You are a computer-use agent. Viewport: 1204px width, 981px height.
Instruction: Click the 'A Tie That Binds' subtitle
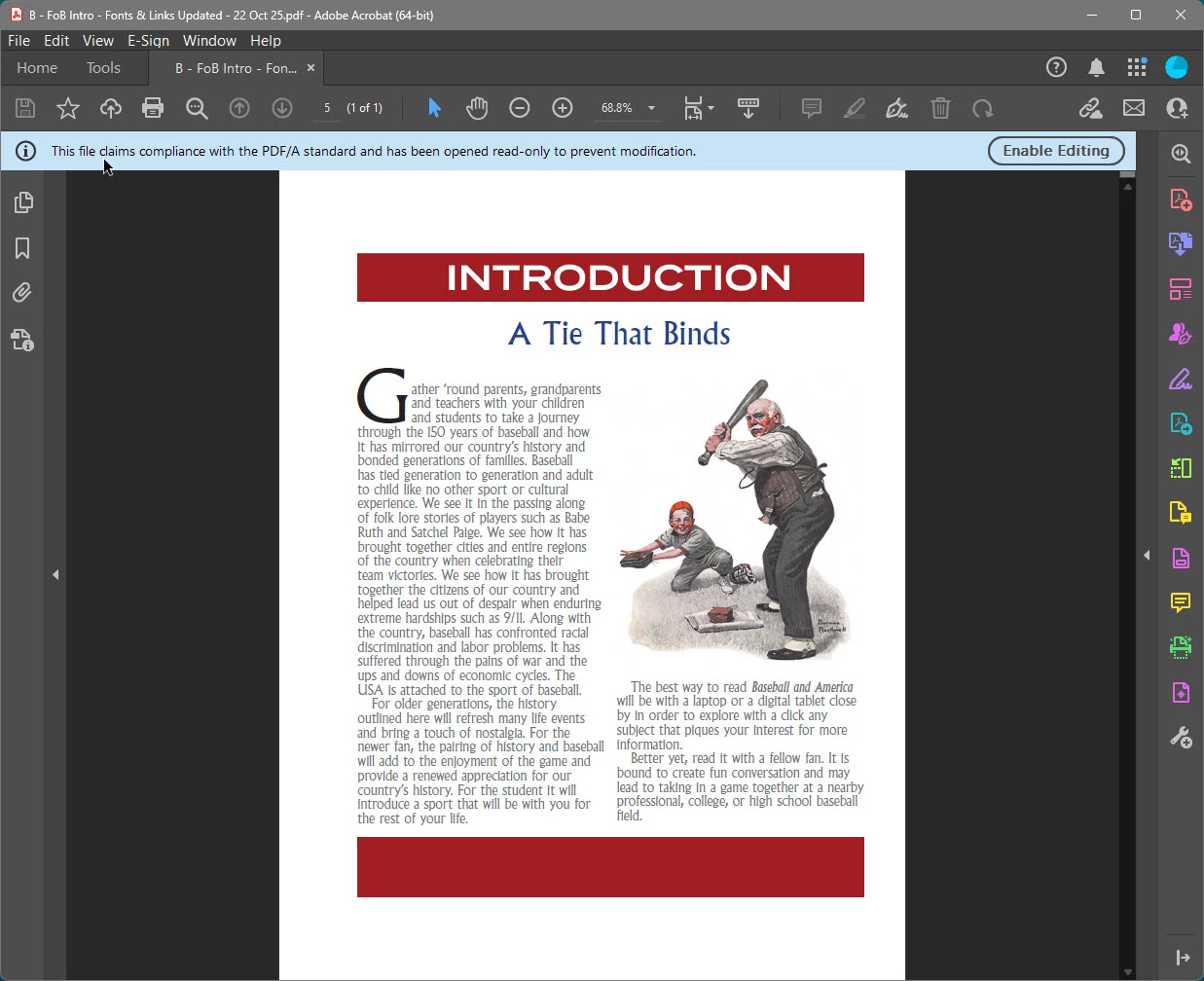coord(619,334)
